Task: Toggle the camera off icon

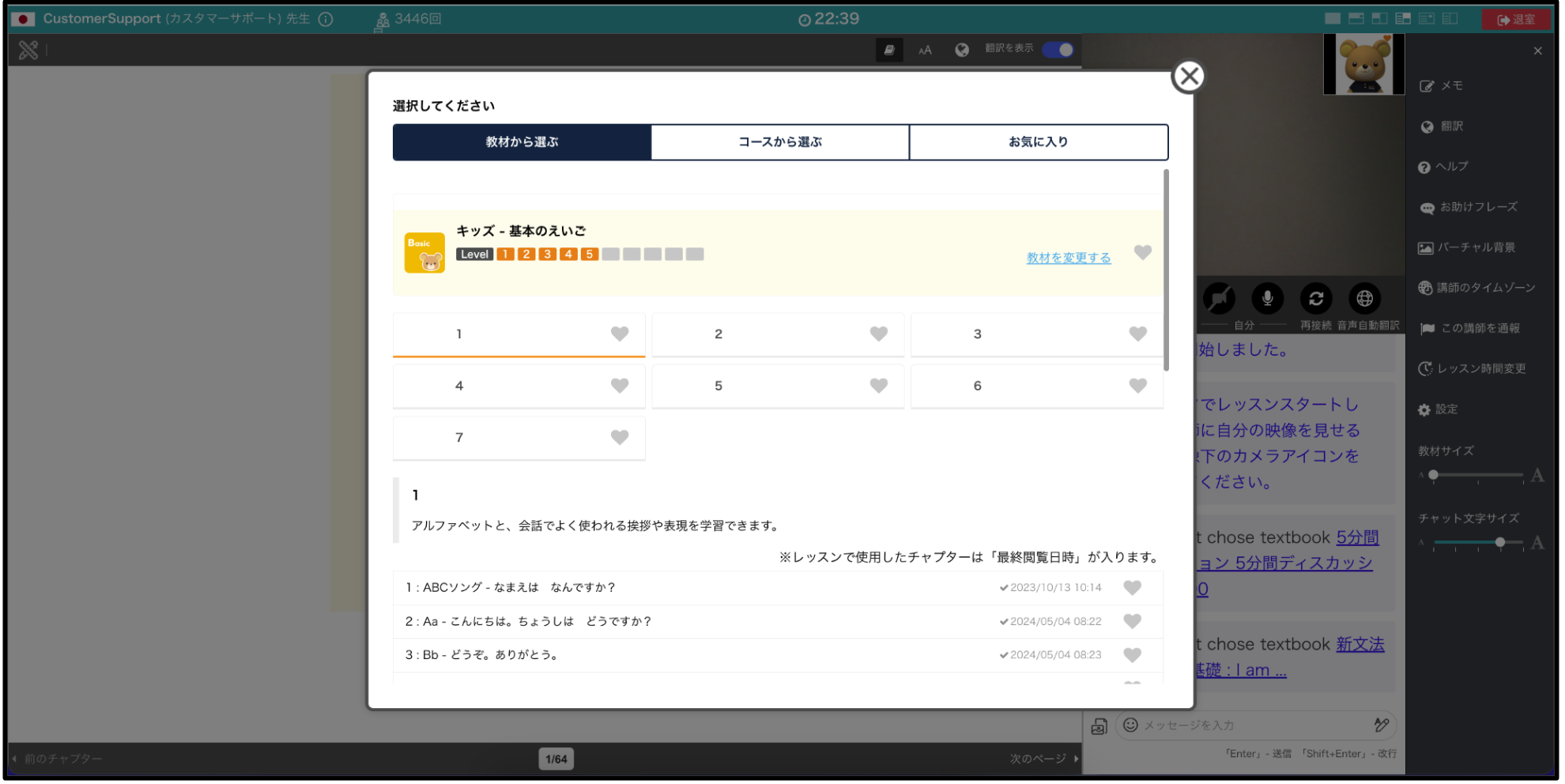Action: (x=1219, y=299)
